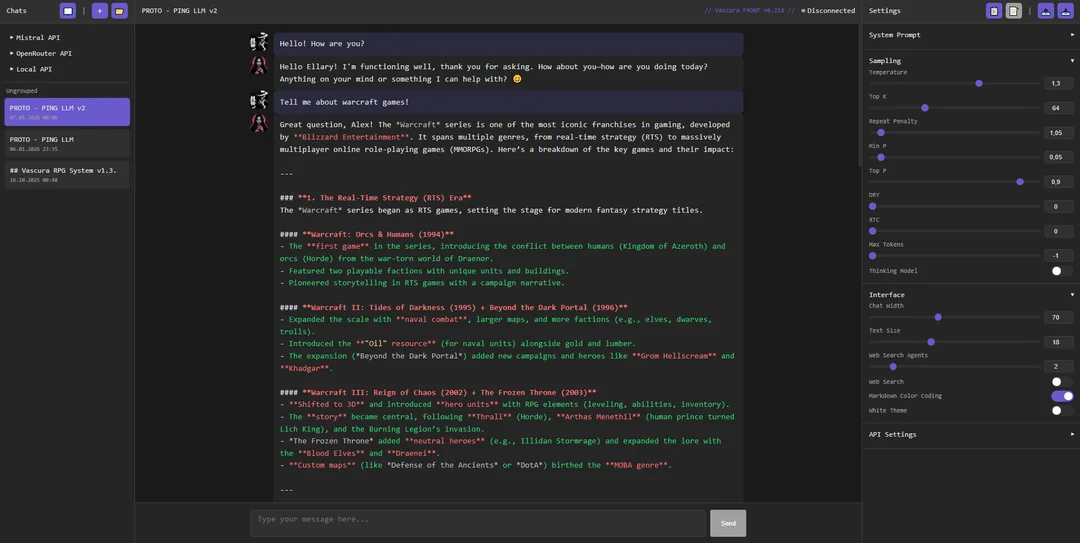Click the user avatar beside 'Hello! How are you?'
1080x543 pixels.
259,43
